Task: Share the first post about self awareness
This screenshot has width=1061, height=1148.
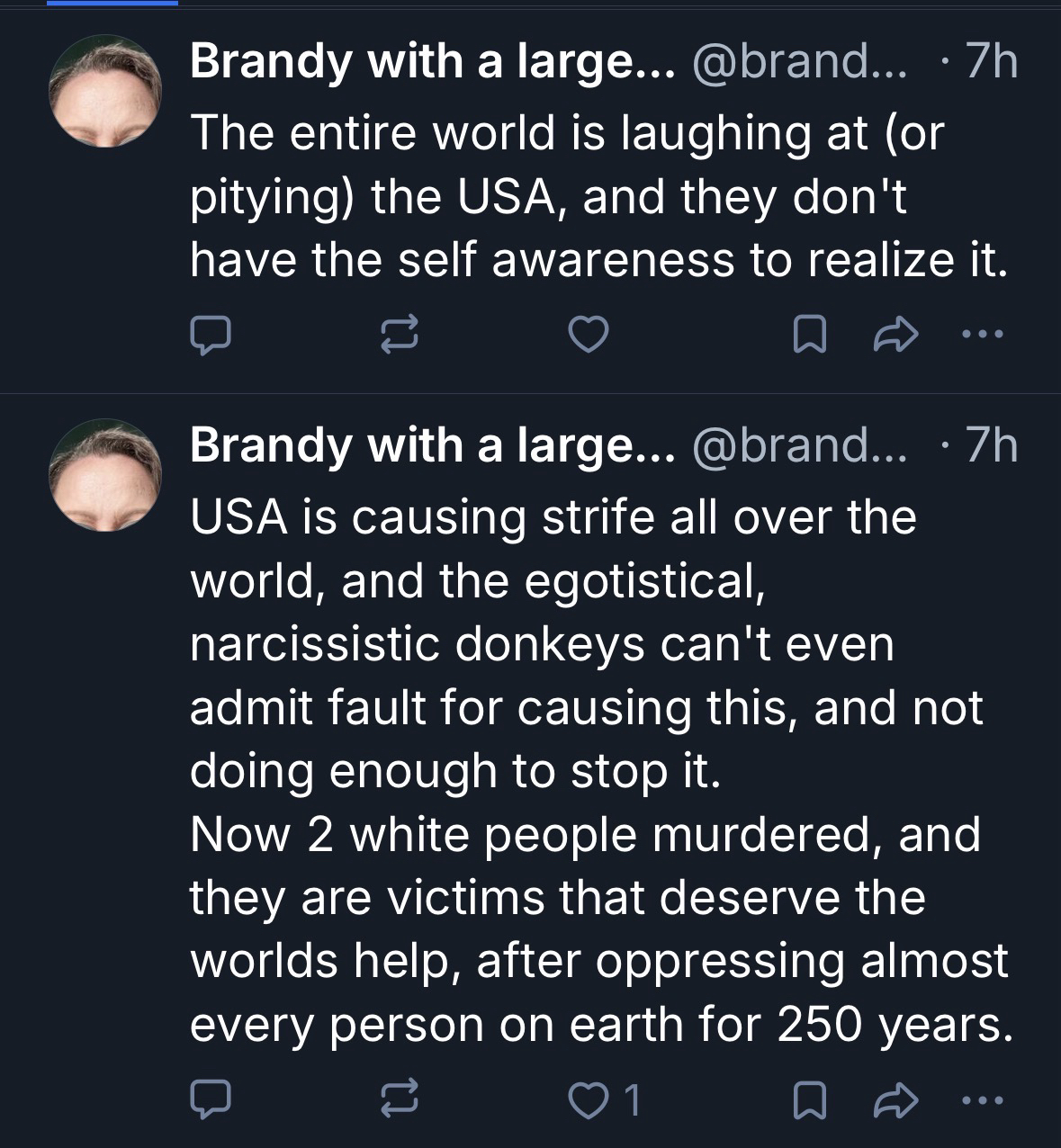Action: (x=895, y=335)
